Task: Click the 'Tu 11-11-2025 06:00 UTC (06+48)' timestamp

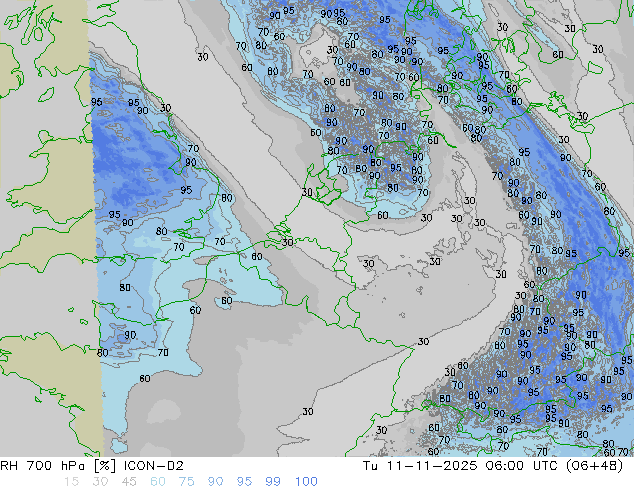Action: 493,466
